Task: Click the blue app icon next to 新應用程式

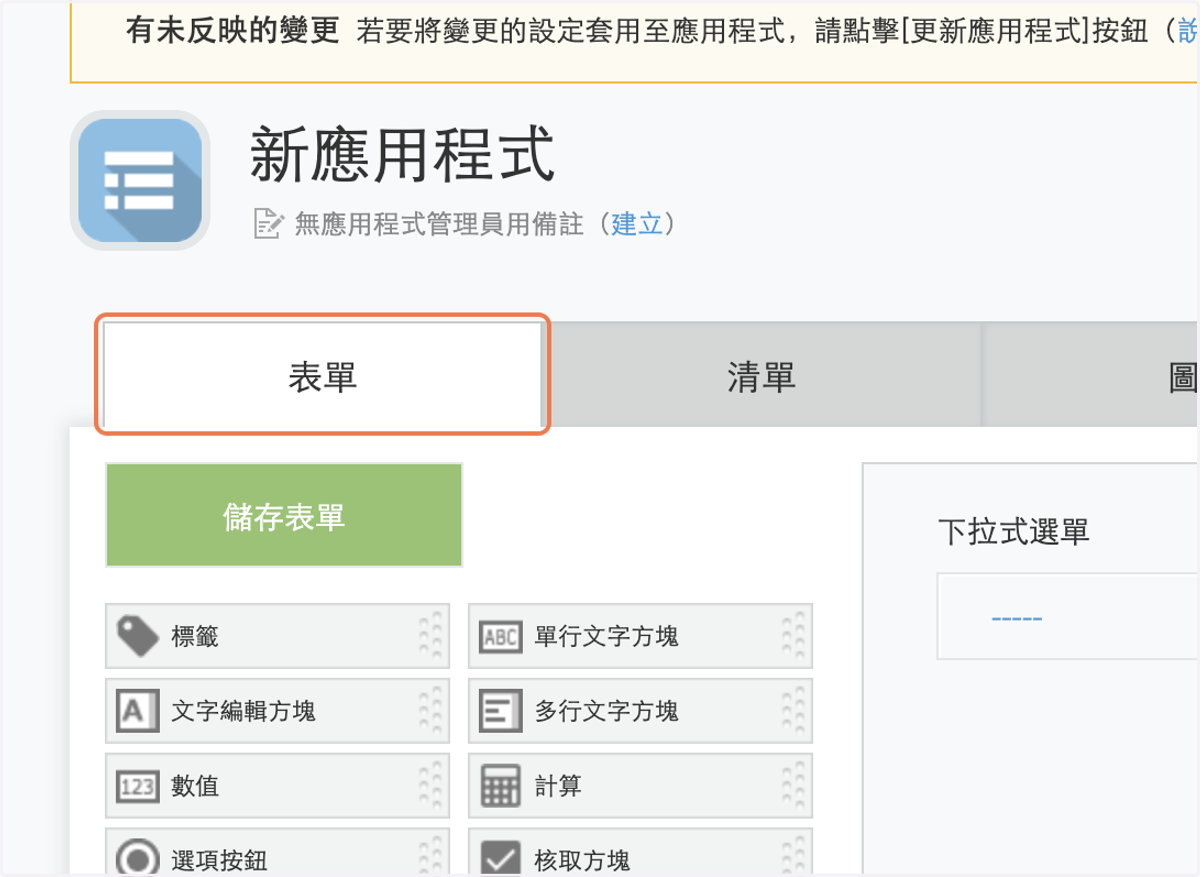Action: (x=140, y=180)
